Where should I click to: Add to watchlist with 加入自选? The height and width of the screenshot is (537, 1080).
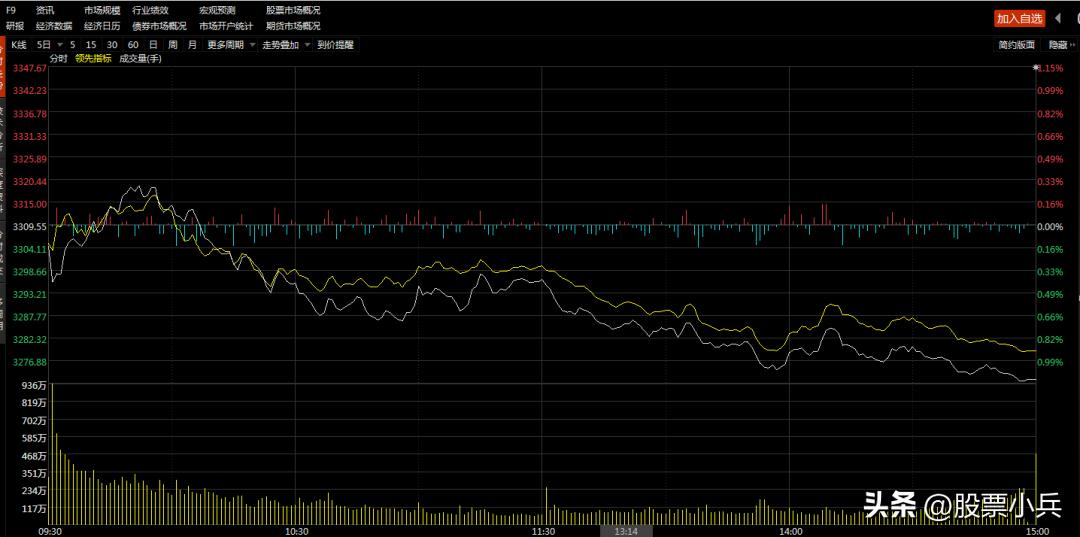click(x=1020, y=19)
